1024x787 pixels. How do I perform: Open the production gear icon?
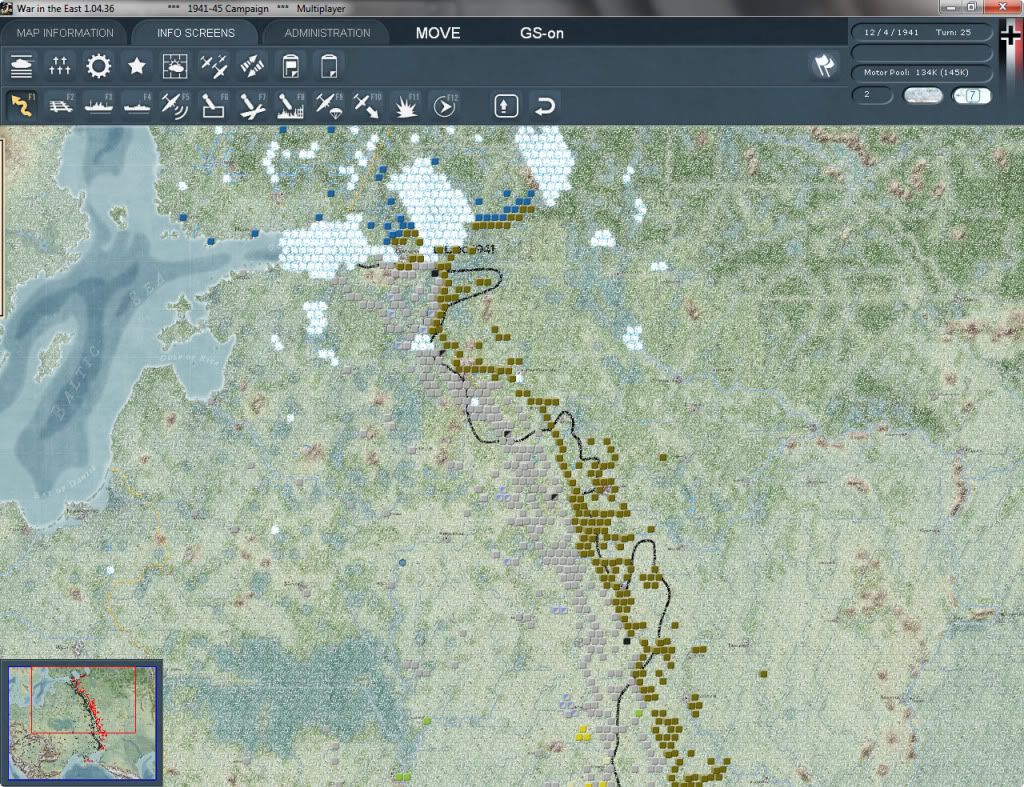[x=99, y=66]
